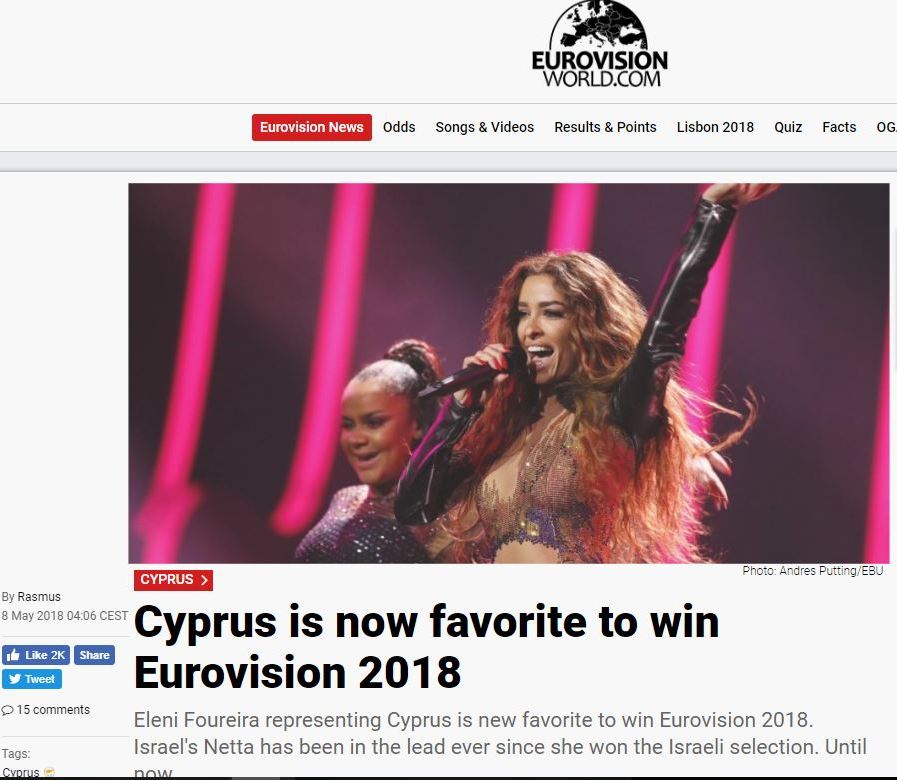The width and height of the screenshot is (897, 780).
Task: Click the article headline about Cyprus
Action: tap(426, 647)
